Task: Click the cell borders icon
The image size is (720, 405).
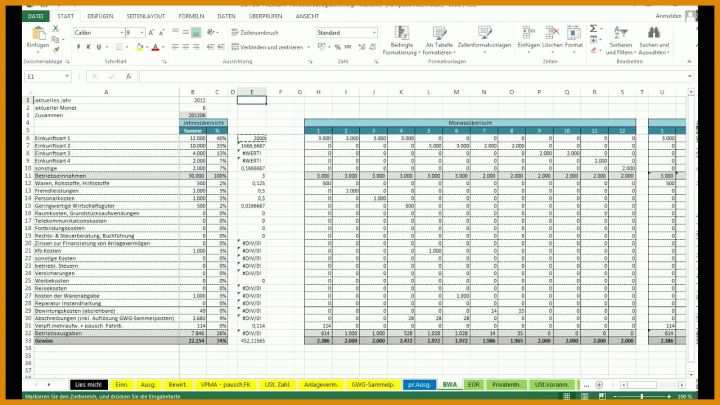Action: tap(119, 47)
